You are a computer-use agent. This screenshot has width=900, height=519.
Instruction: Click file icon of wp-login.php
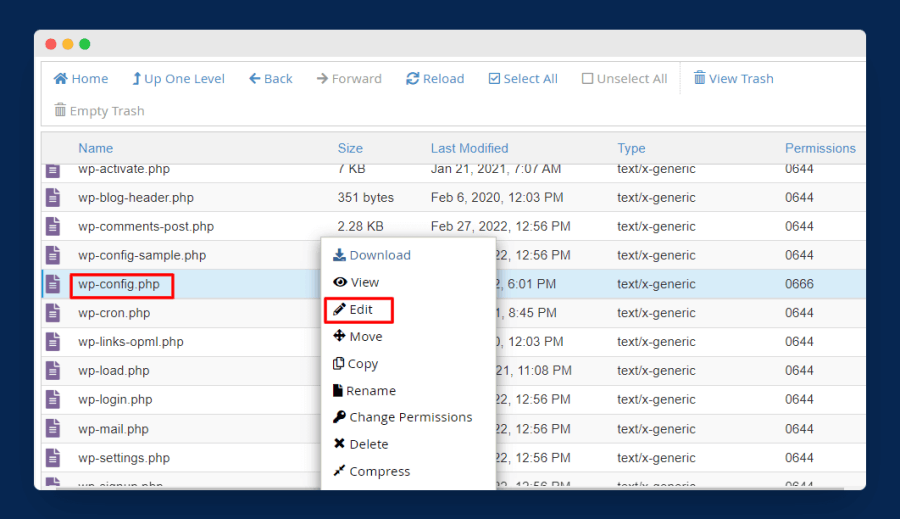[x=53, y=399]
